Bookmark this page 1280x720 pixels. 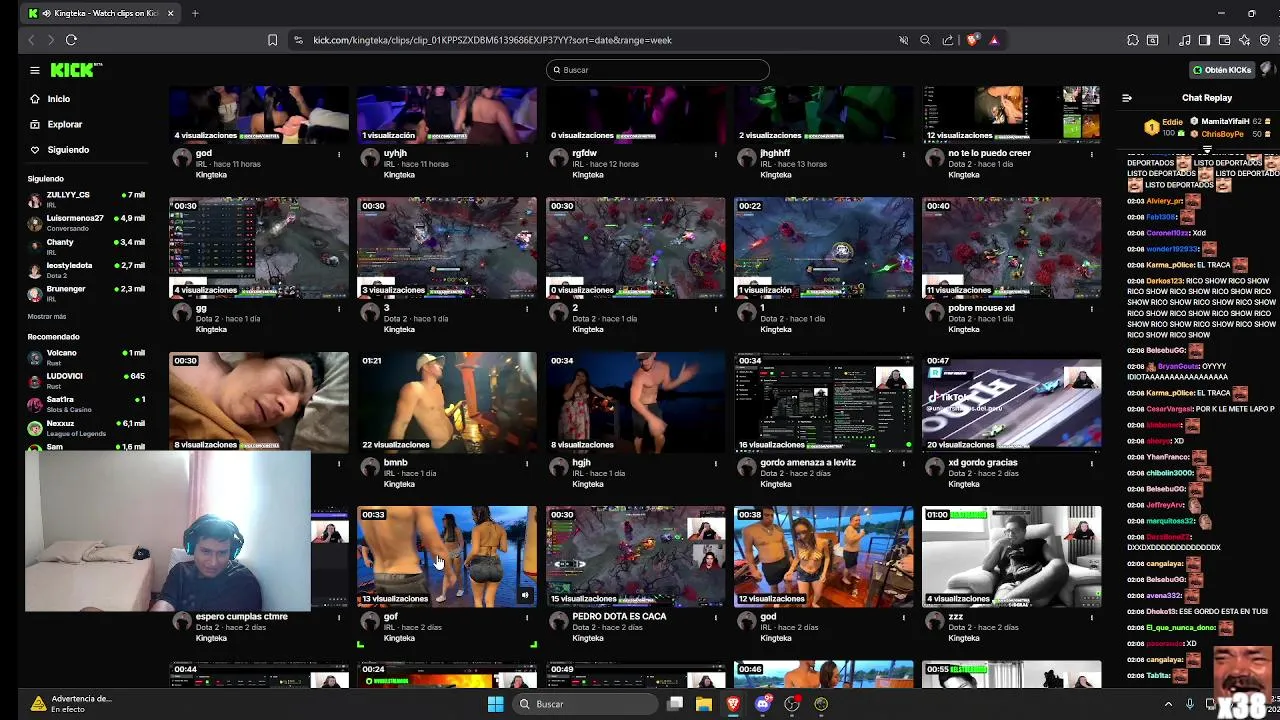click(x=272, y=40)
